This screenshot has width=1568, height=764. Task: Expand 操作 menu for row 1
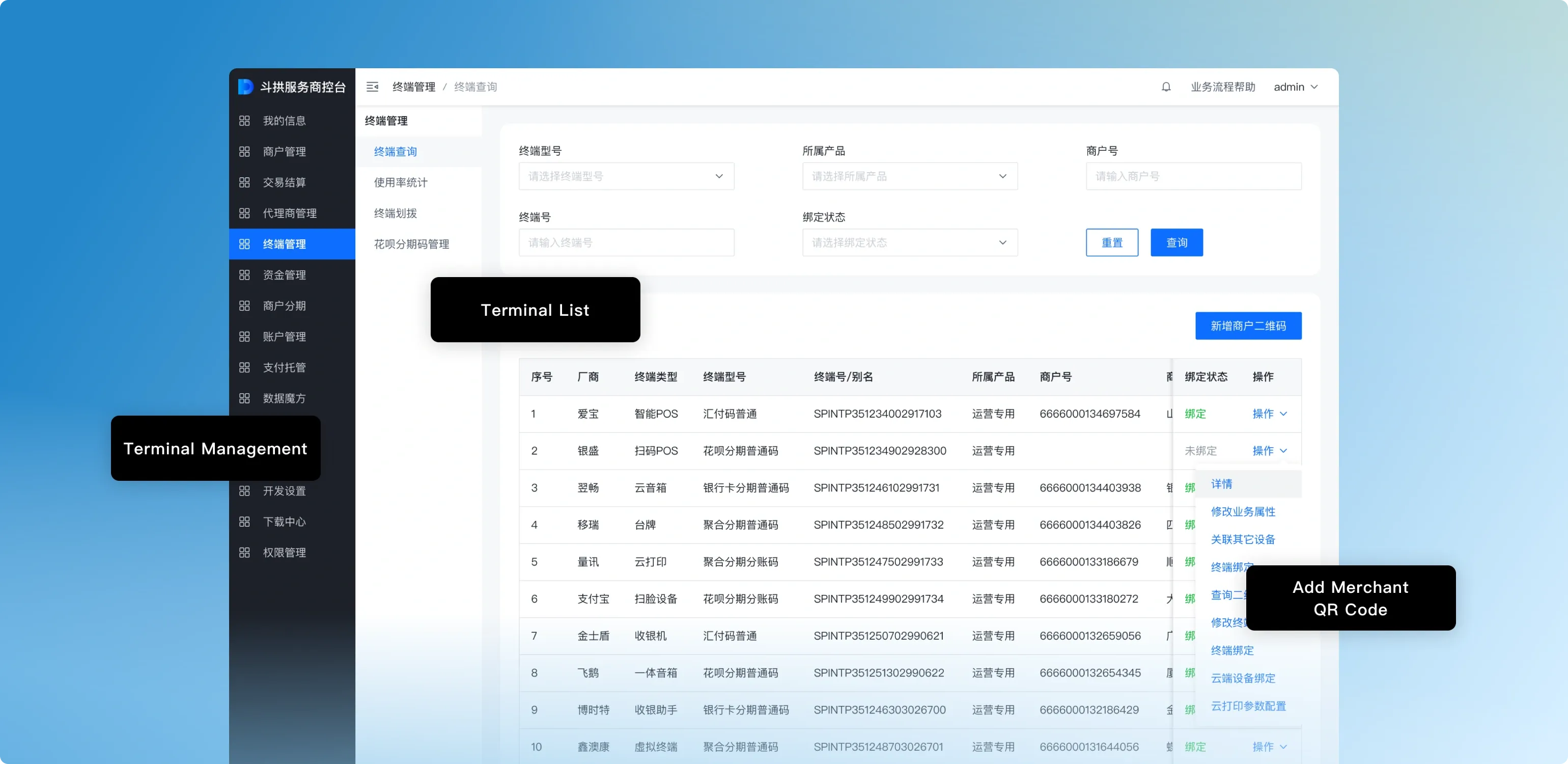(1269, 414)
